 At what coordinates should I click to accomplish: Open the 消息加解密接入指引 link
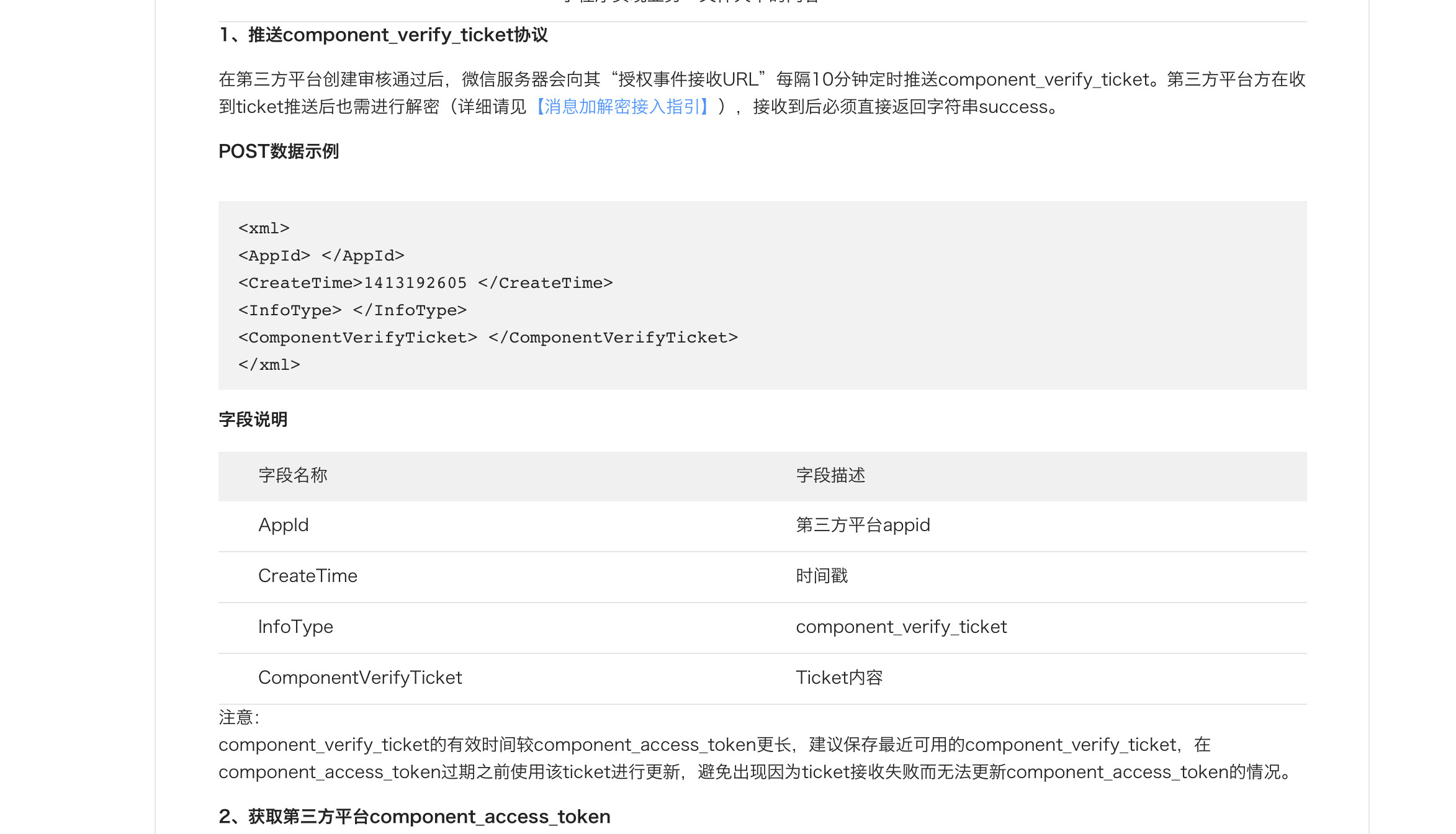622,107
